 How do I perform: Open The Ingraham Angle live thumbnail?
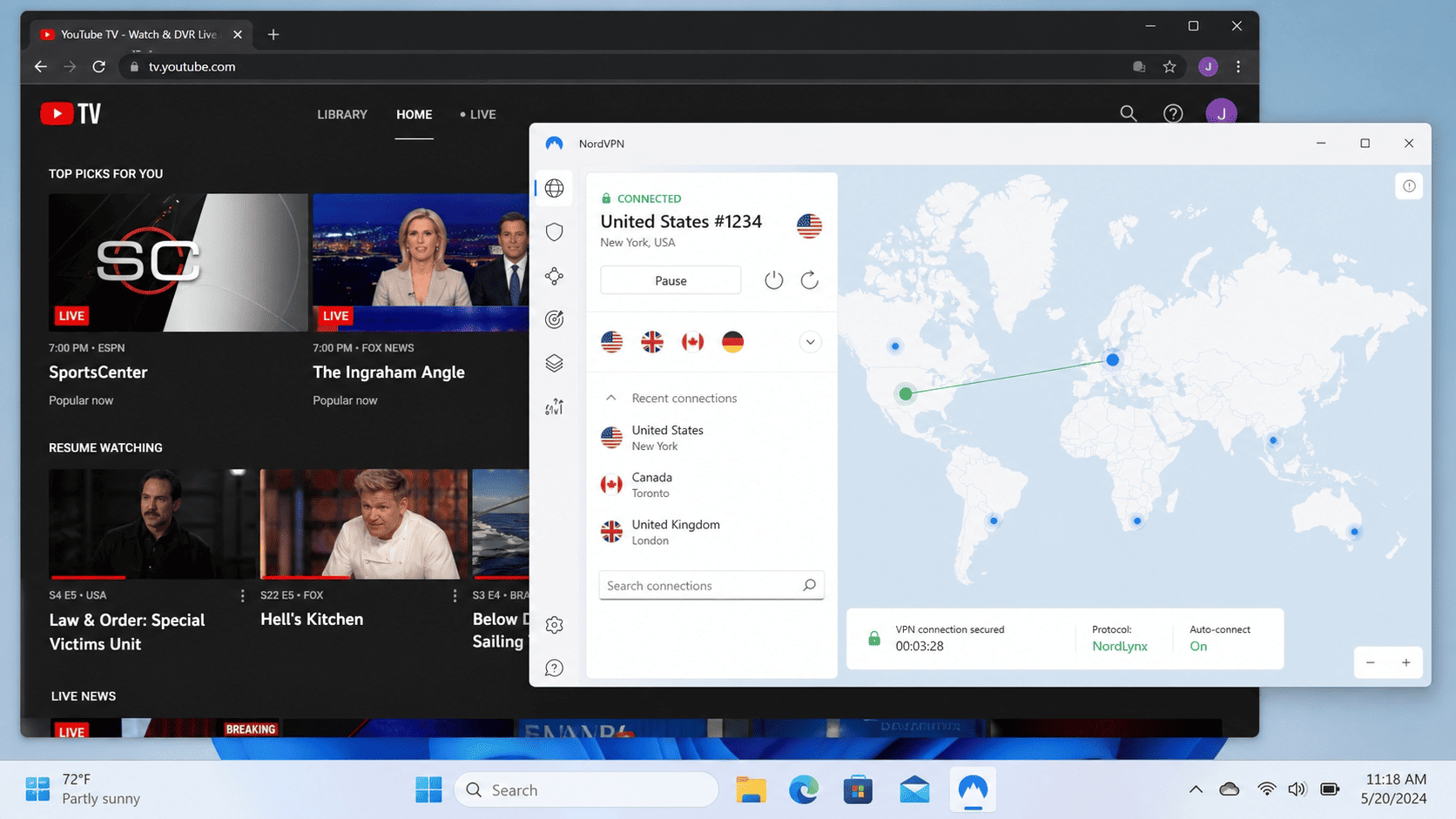pos(421,262)
